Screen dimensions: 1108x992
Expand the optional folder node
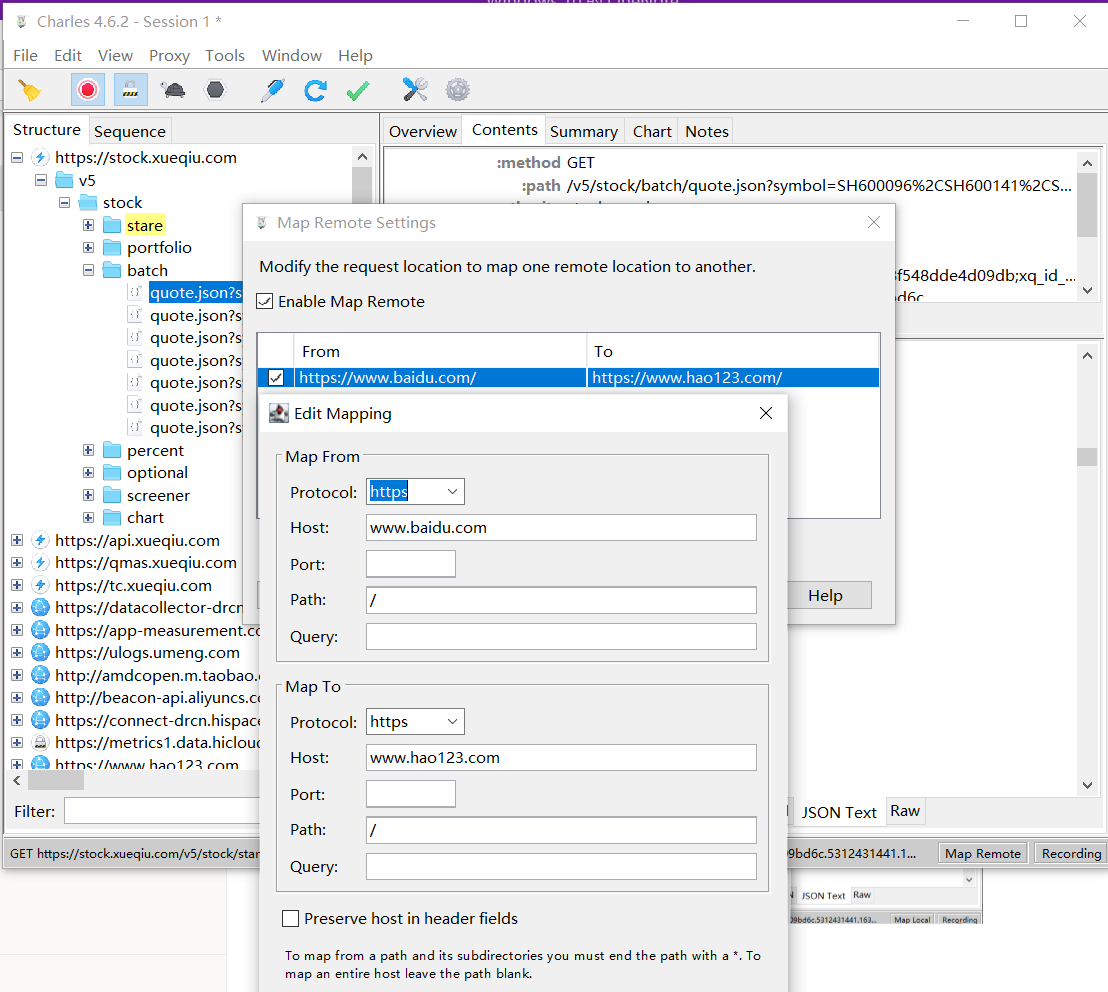(88, 473)
